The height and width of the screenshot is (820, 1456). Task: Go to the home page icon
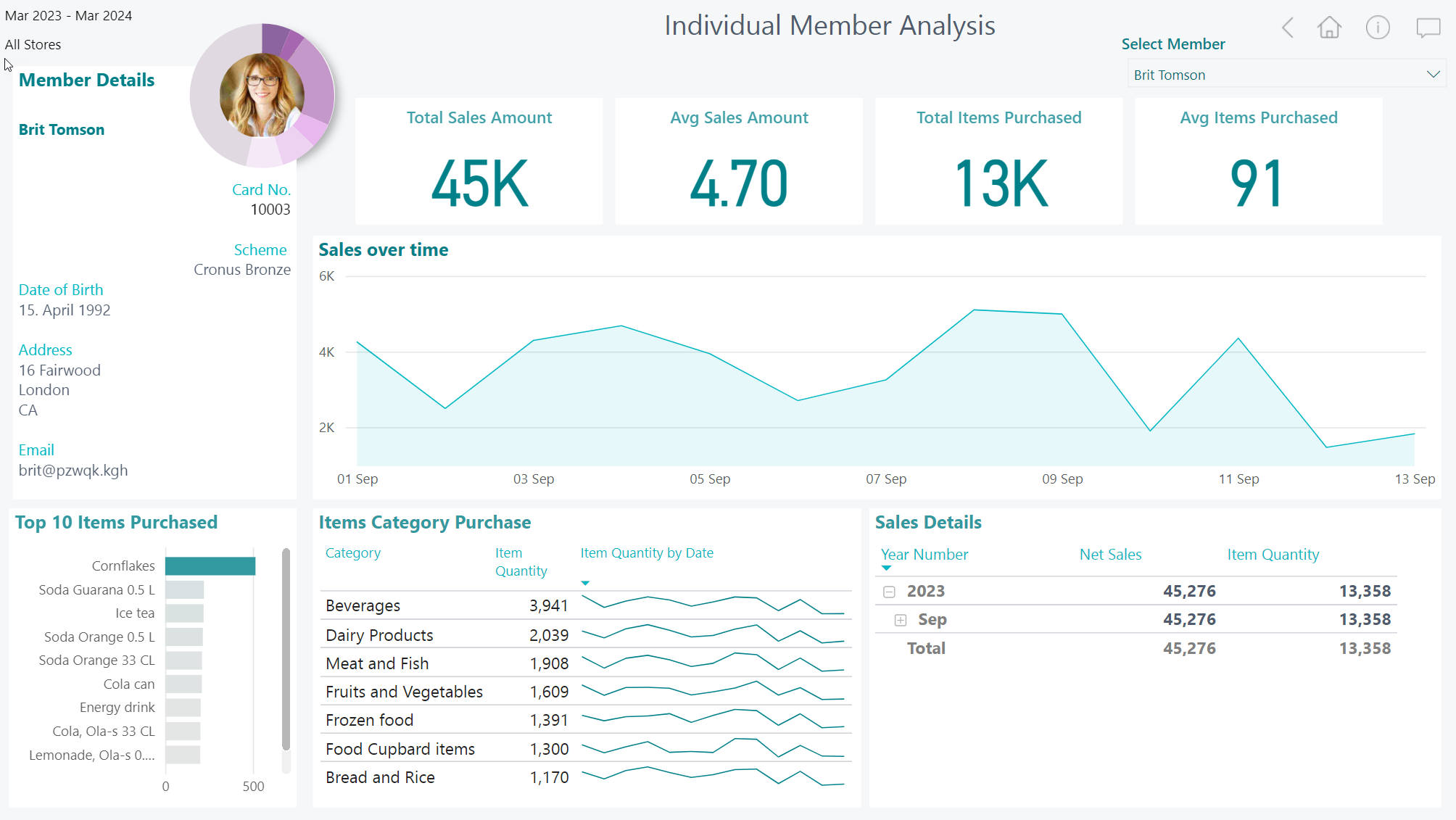tap(1329, 28)
